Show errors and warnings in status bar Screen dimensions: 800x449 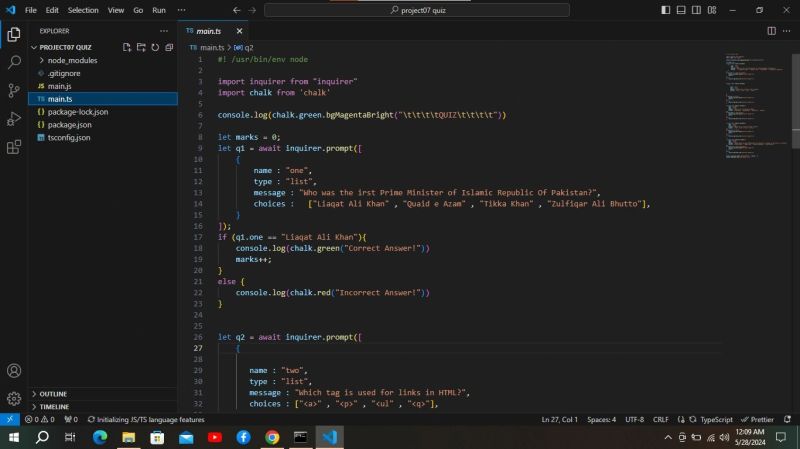(x=39, y=419)
